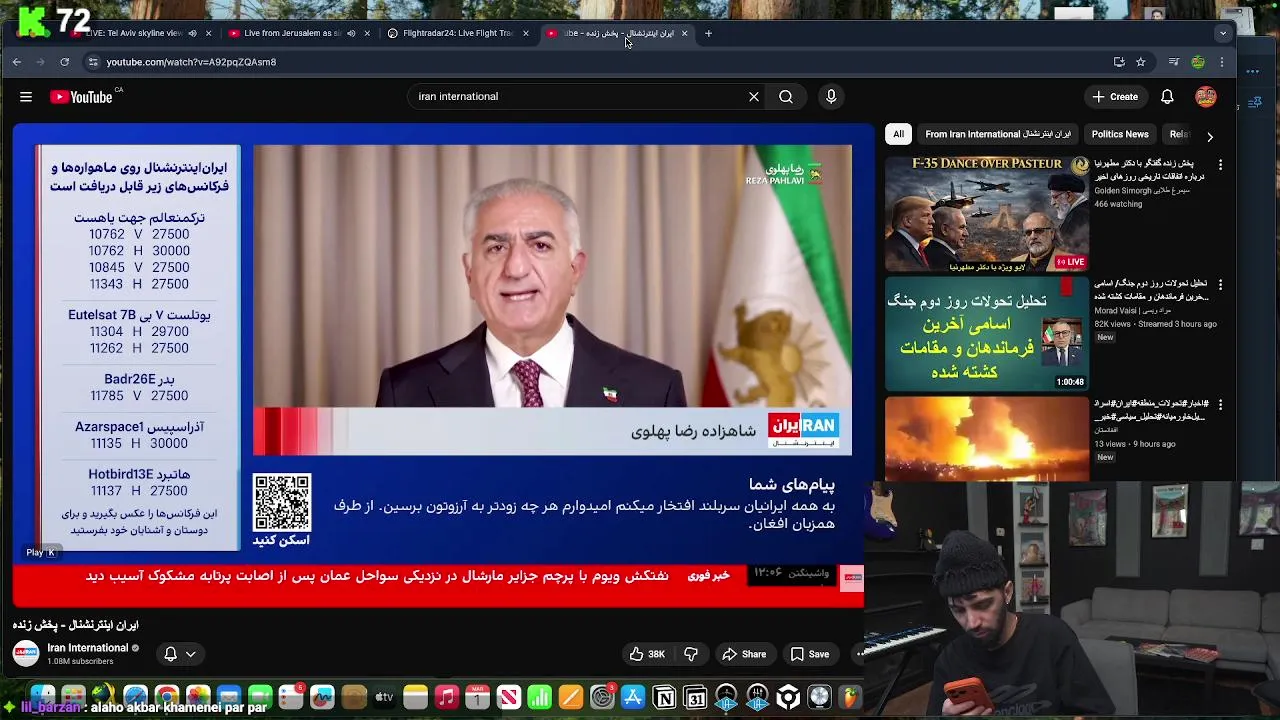
Task: Show next filter chips with the arrow
Action: 1209,136
